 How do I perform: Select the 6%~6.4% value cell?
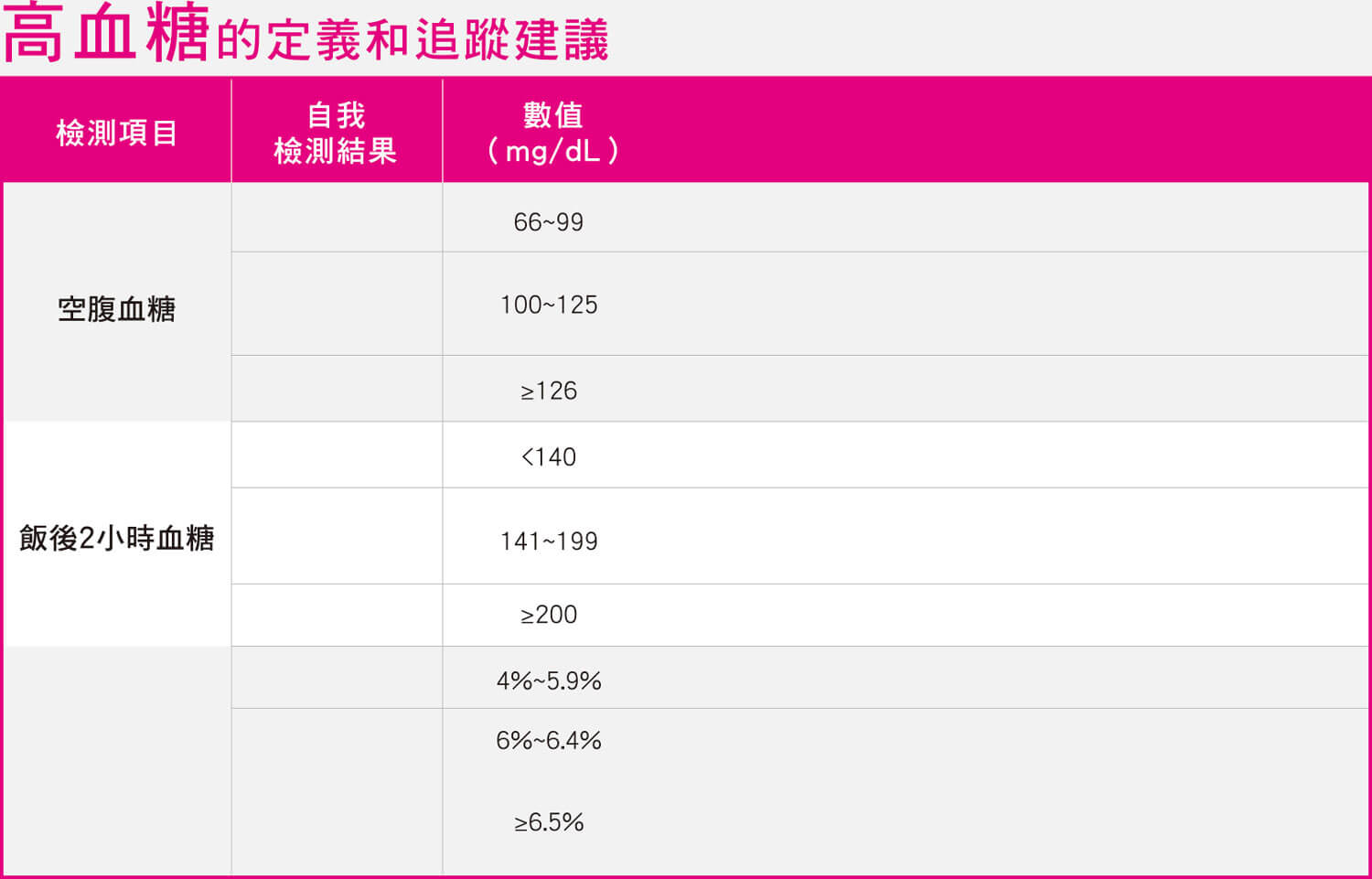tap(549, 740)
